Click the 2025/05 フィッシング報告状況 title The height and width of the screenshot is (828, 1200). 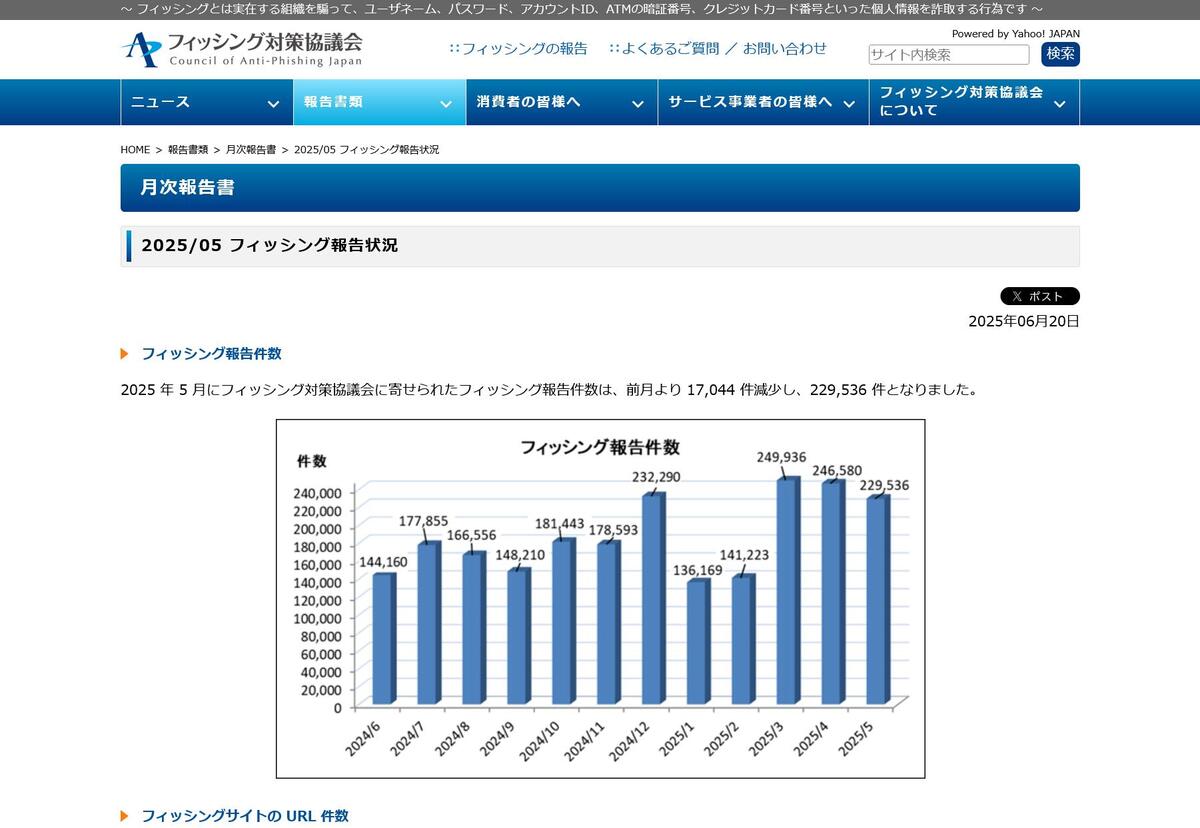coord(270,245)
